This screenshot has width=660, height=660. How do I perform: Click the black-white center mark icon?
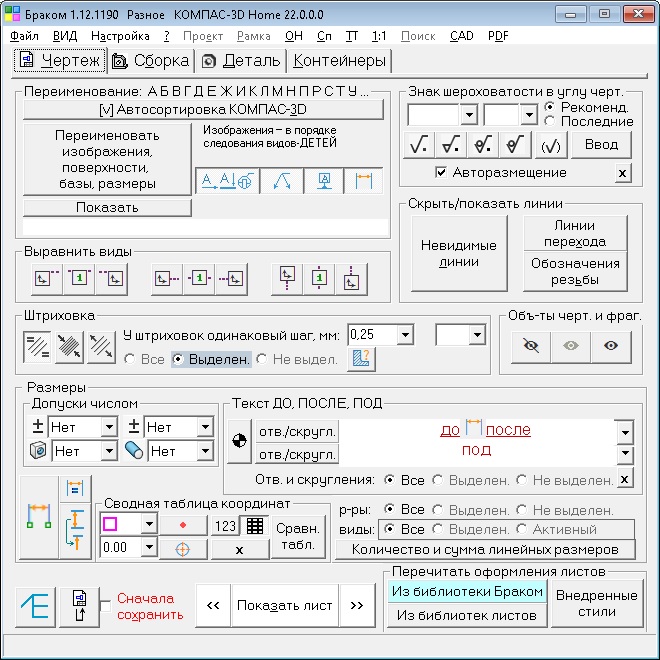[x=239, y=441]
